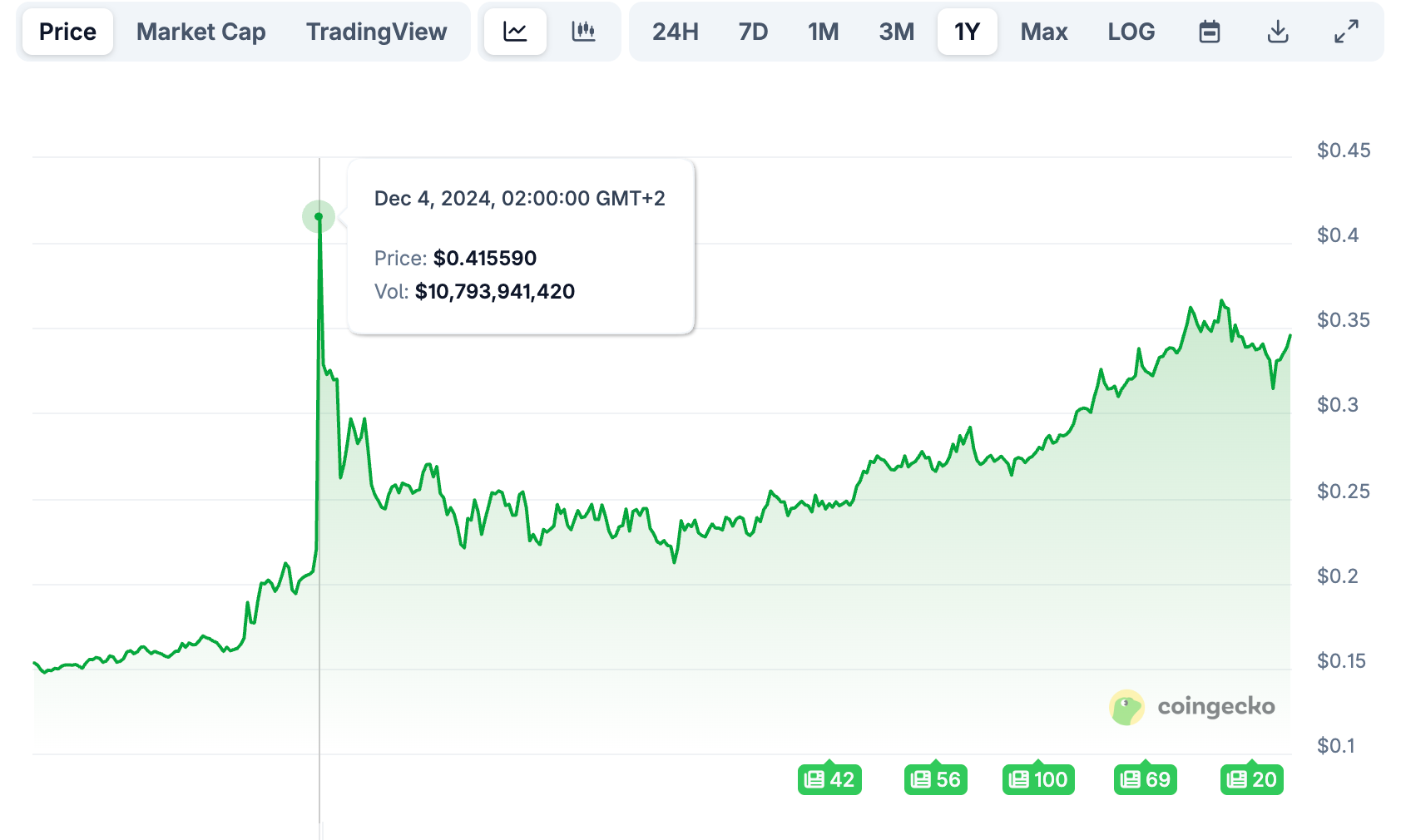
Task: Select the highlighted December 4 price marker
Action: point(319,216)
